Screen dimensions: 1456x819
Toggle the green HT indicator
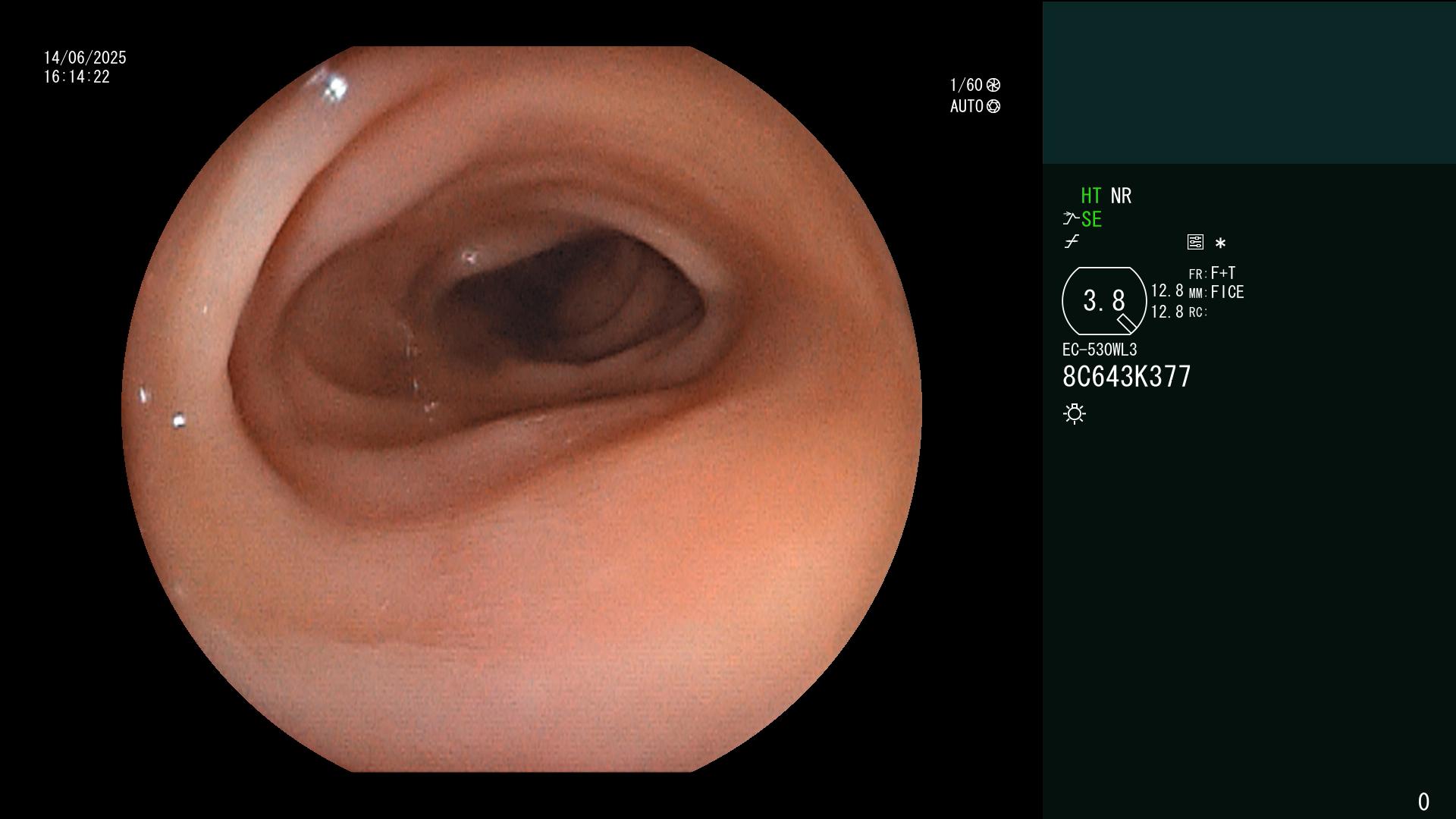click(x=1090, y=196)
